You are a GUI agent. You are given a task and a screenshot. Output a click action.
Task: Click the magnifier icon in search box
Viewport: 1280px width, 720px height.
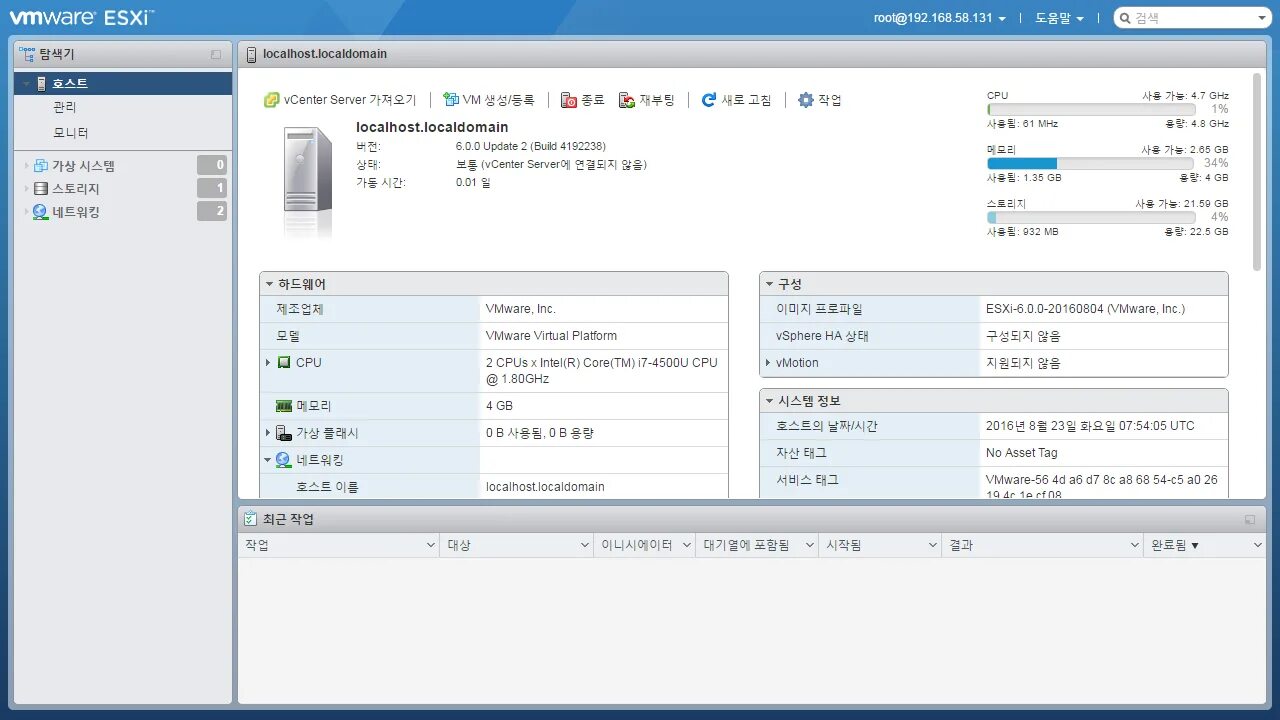[1125, 18]
